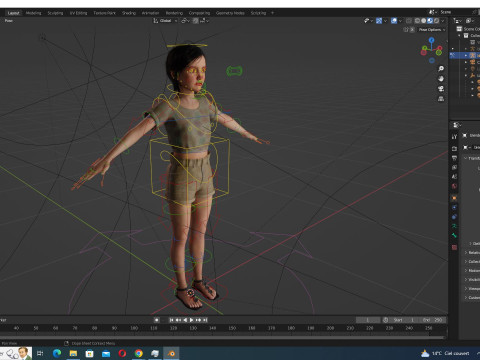The width and height of the screenshot is (480, 360).
Task: Click the pan view hand icon
Action: [x=441, y=79]
